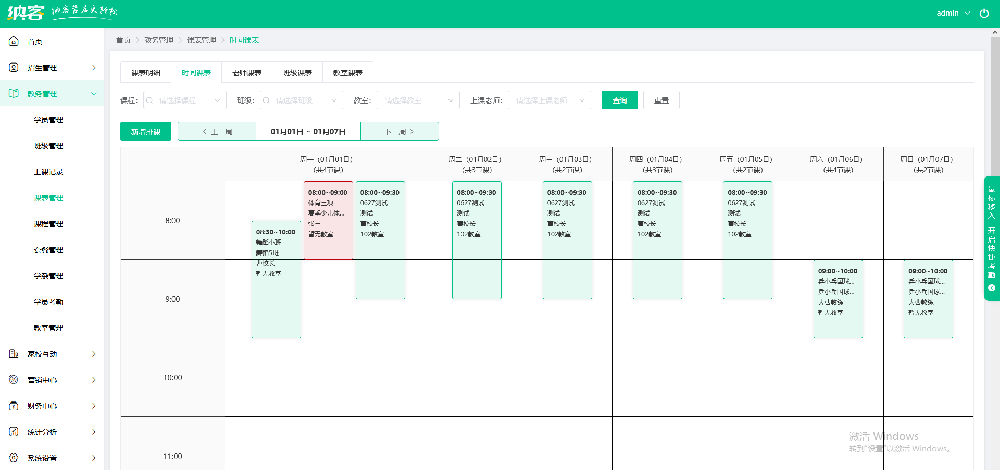Screen dimensions: 1000x470
Task: Click the 营销中心 sidebar icon
Action: click(x=14, y=379)
